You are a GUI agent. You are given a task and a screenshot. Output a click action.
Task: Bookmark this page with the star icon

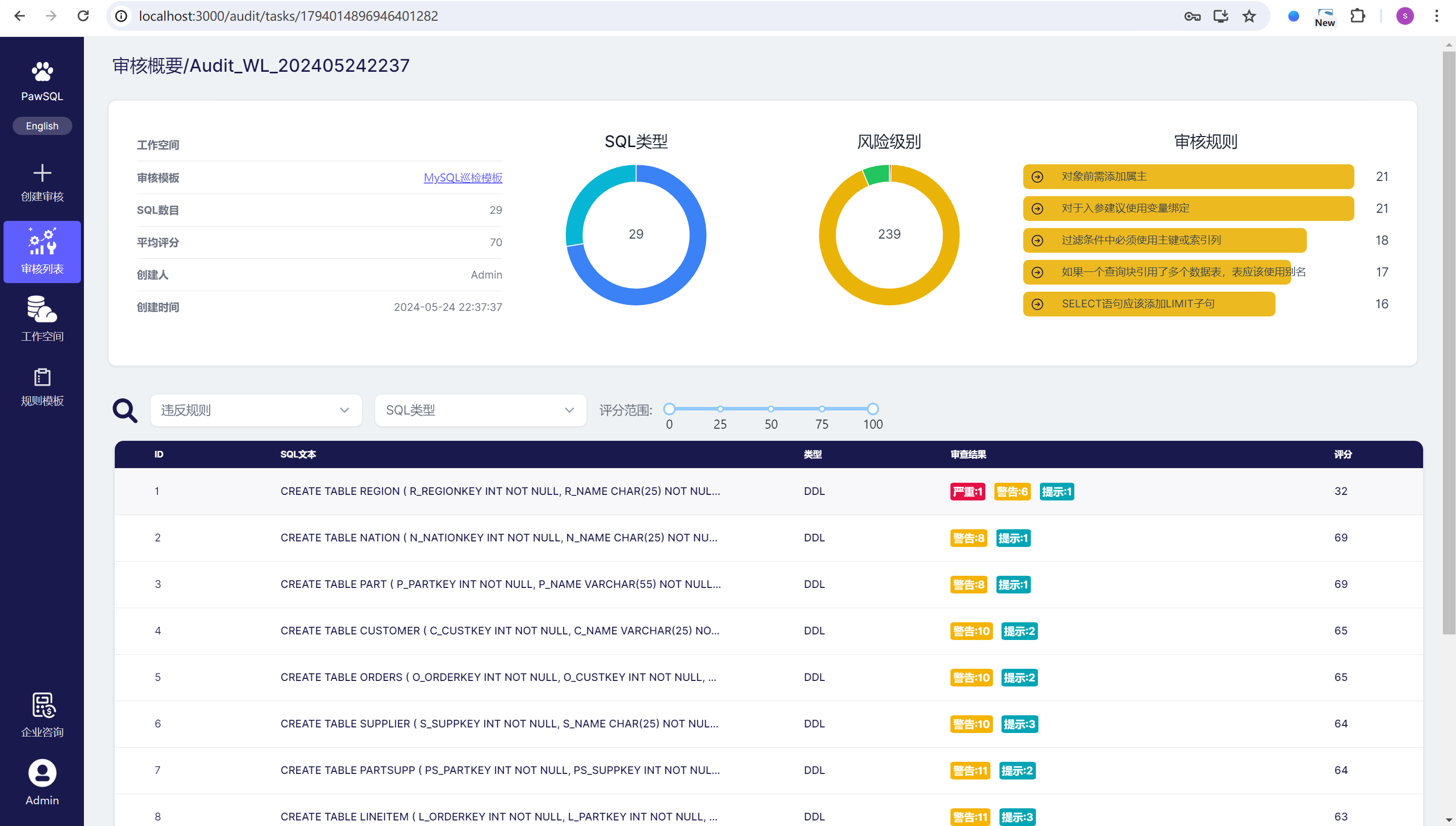1249,16
